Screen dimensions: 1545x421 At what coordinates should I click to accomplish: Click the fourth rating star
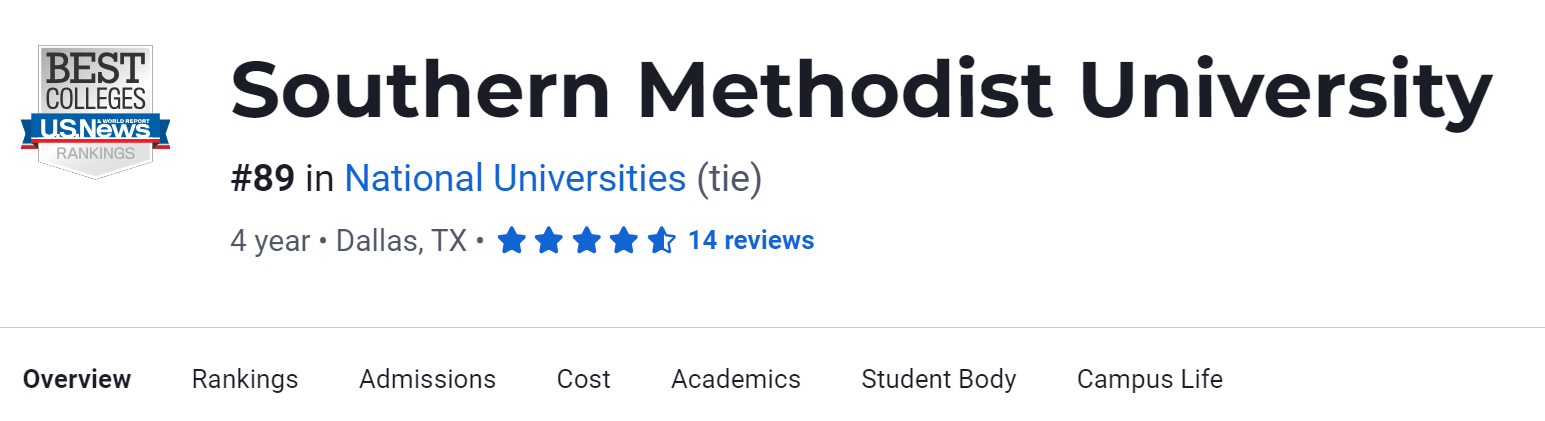coord(623,241)
